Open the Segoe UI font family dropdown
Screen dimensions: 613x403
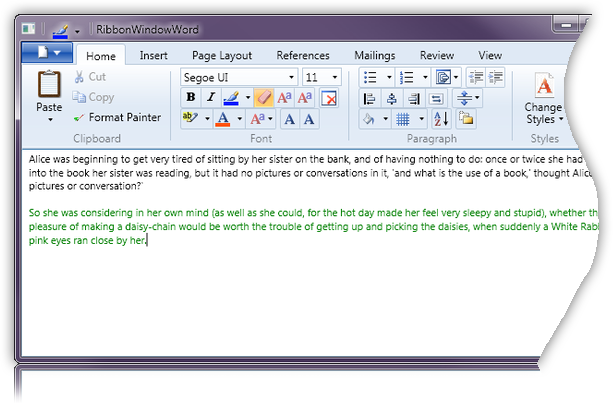[x=291, y=77]
